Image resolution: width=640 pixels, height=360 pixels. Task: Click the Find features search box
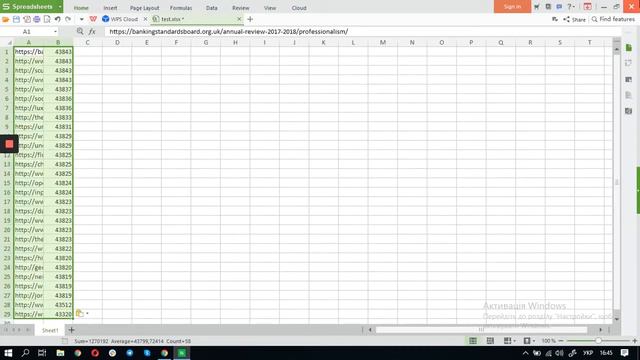pos(613,19)
